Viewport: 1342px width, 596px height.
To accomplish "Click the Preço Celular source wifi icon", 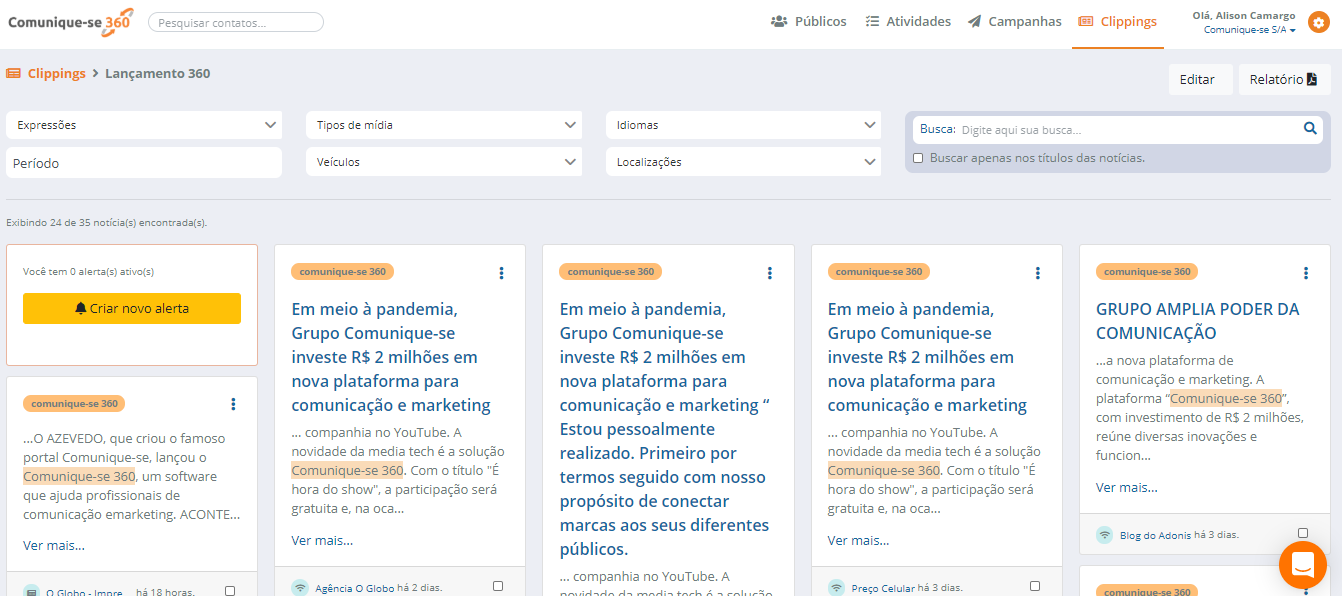I will [x=836, y=587].
